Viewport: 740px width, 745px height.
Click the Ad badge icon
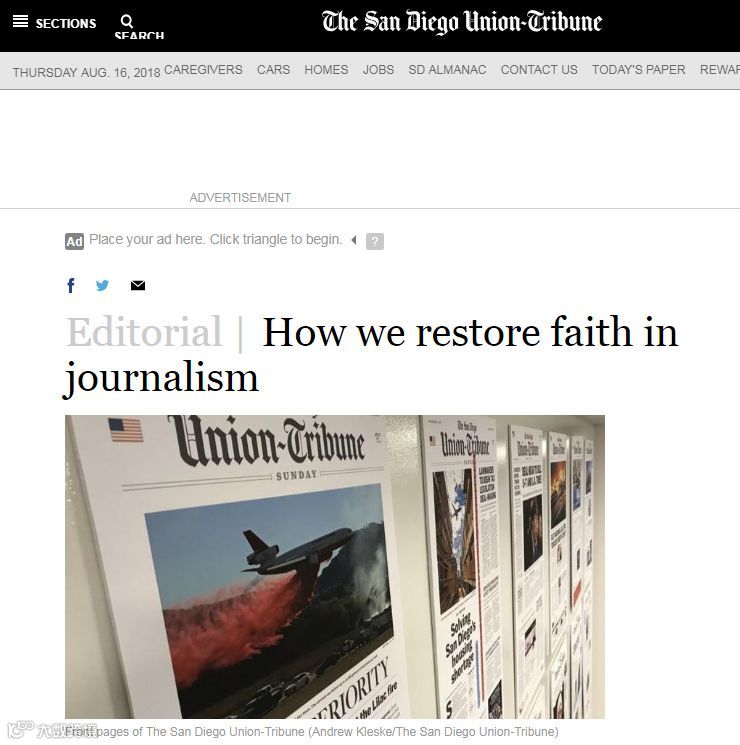(74, 241)
